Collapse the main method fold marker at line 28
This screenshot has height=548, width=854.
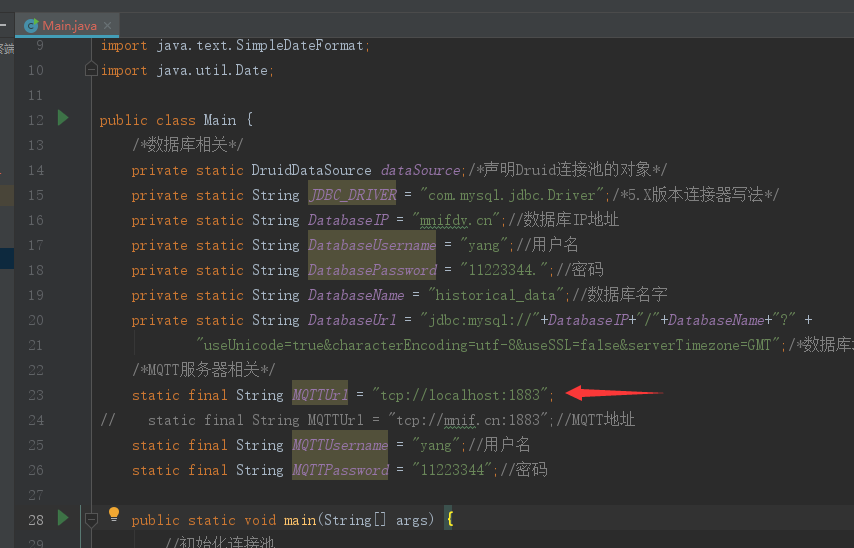click(x=92, y=520)
